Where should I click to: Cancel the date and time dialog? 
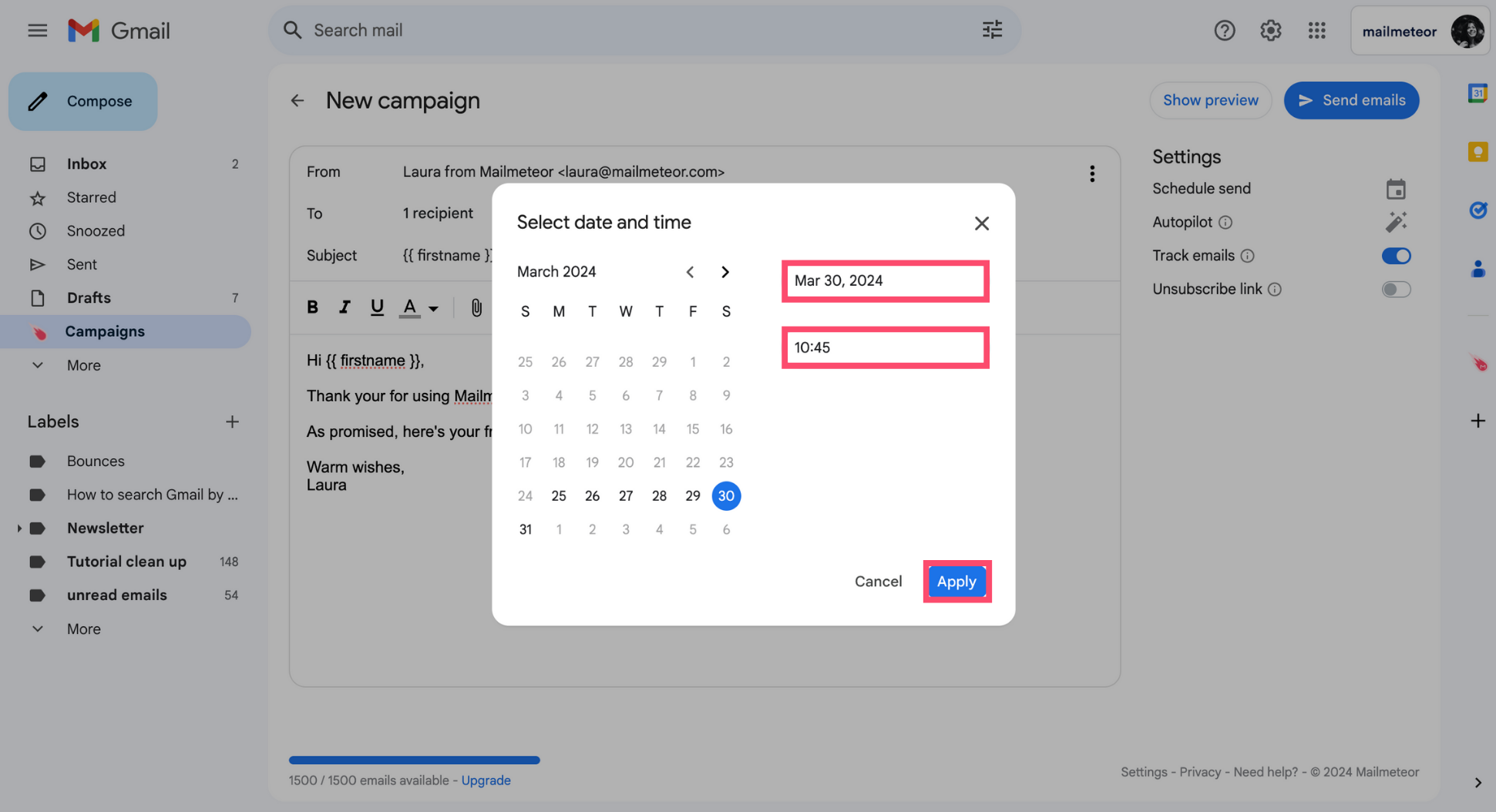[878, 582]
